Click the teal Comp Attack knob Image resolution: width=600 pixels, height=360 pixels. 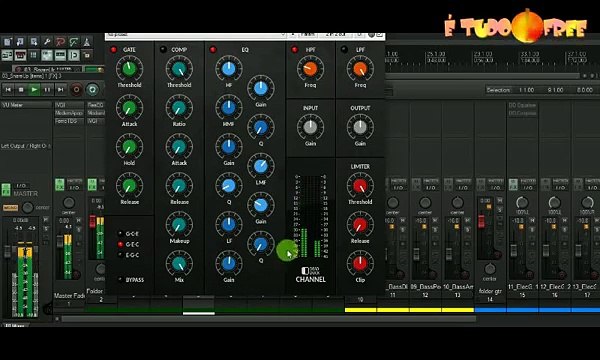pos(179,146)
